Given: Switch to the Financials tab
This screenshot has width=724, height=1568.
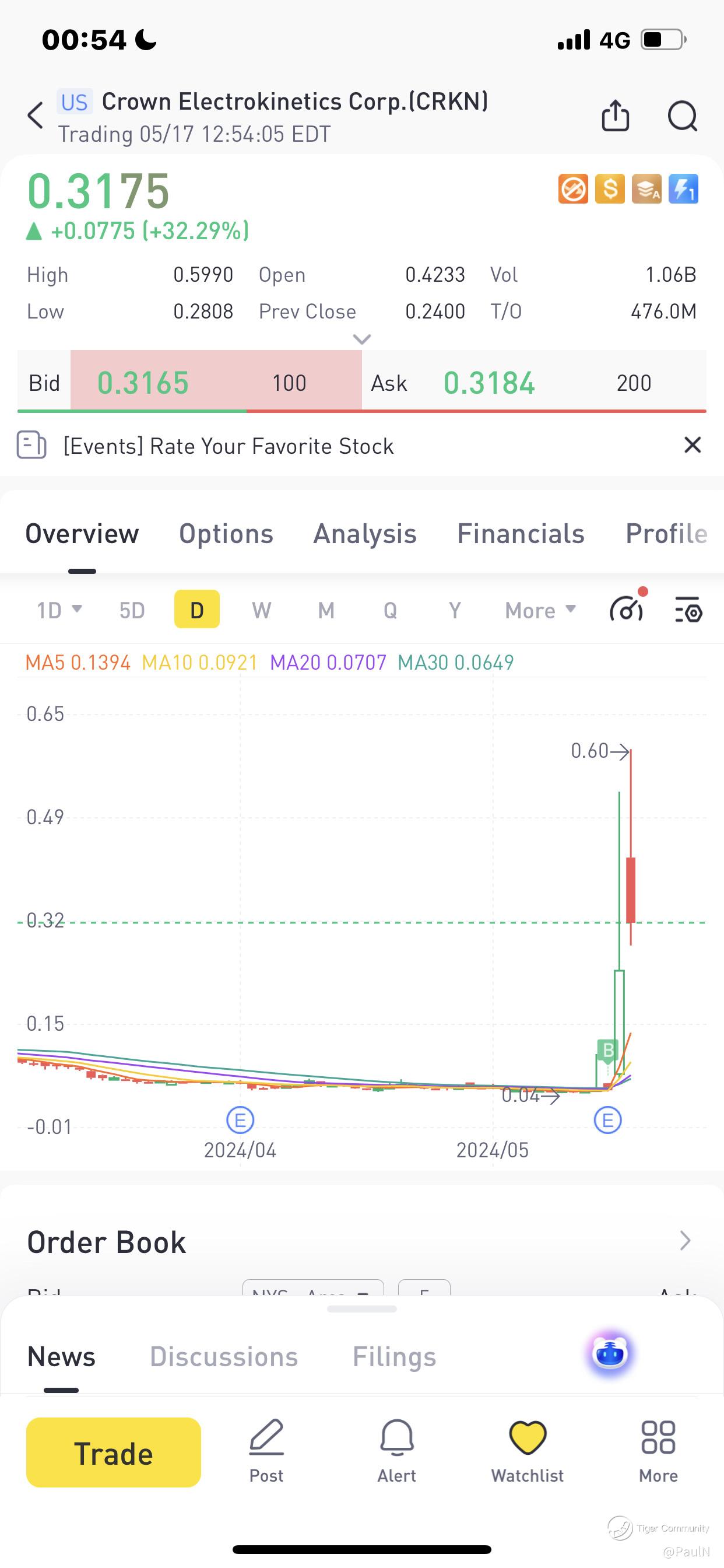Looking at the screenshot, I should click(x=521, y=534).
